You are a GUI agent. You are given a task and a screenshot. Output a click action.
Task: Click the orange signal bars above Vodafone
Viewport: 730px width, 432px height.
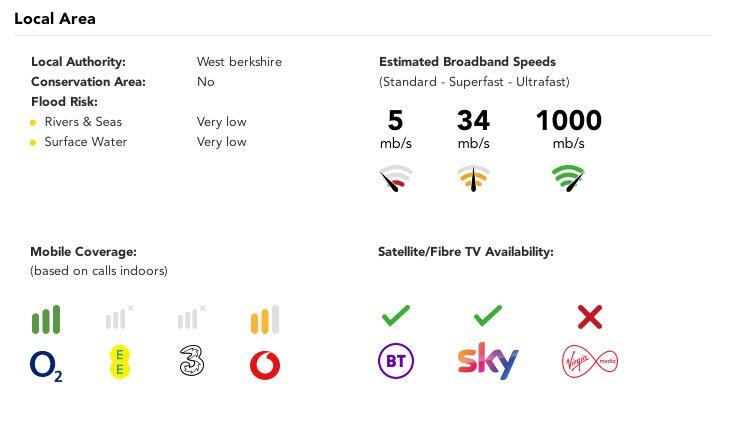click(x=264, y=319)
